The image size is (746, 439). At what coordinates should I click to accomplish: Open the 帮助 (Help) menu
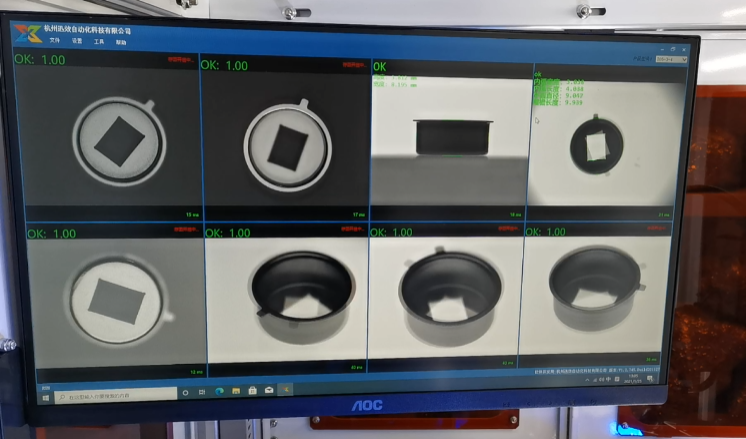coord(121,42)
